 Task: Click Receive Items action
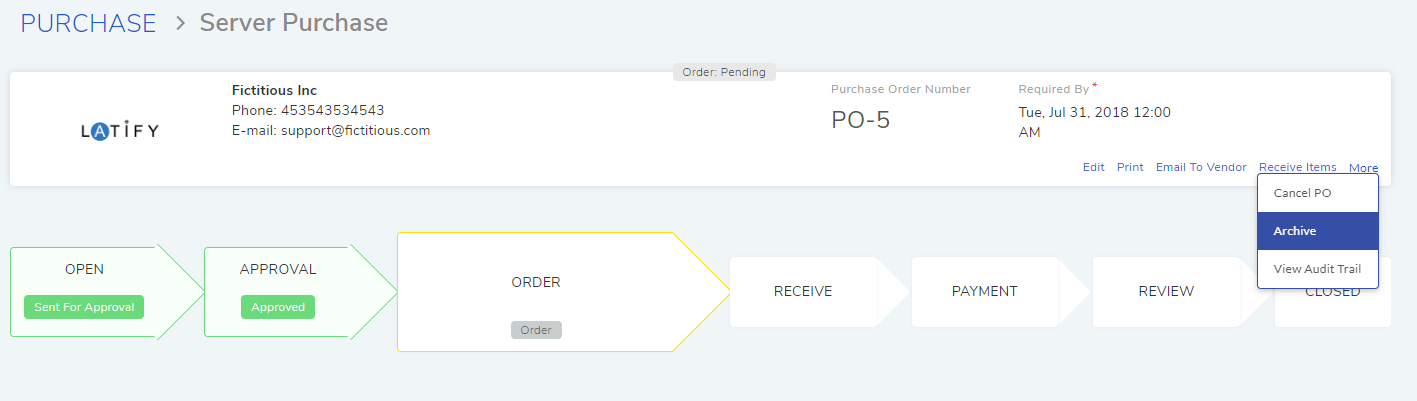(1298, 167)
